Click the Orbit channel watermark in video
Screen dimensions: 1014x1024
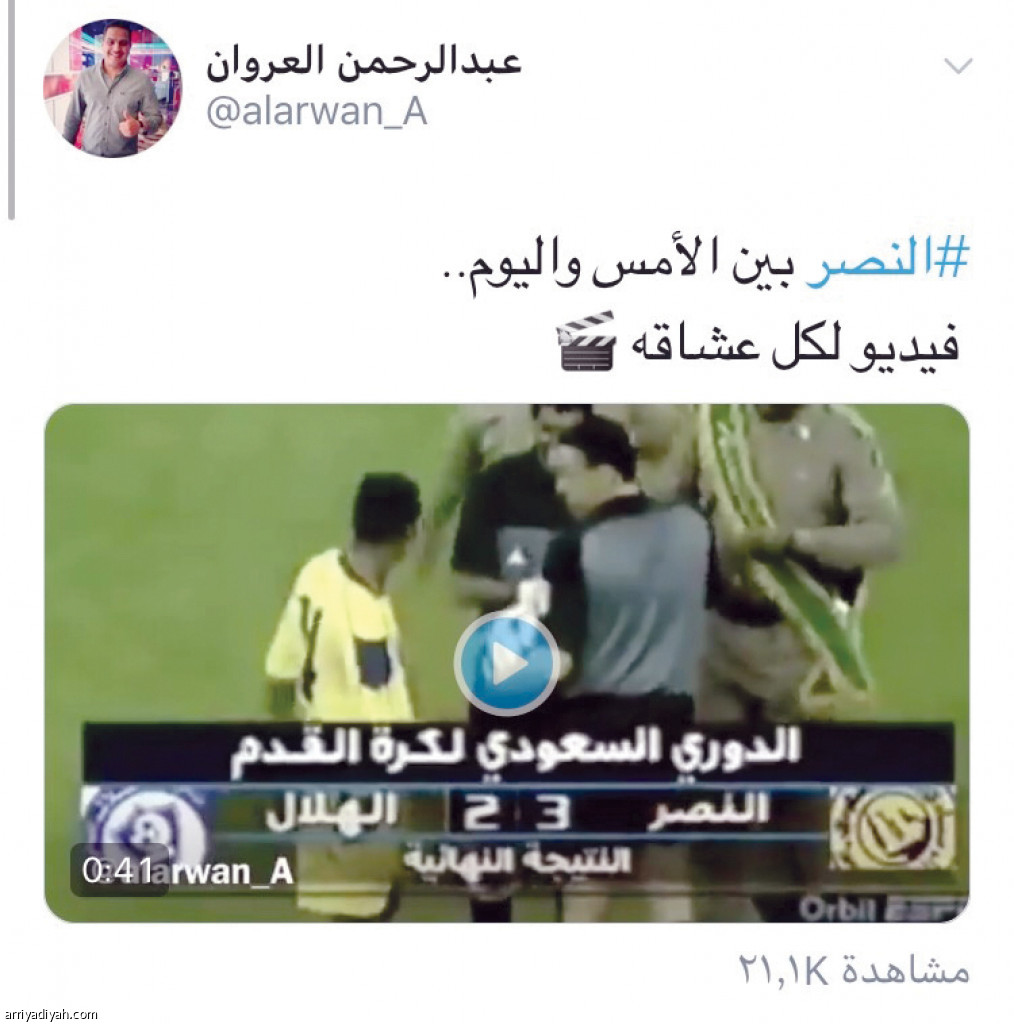point(881,908)
